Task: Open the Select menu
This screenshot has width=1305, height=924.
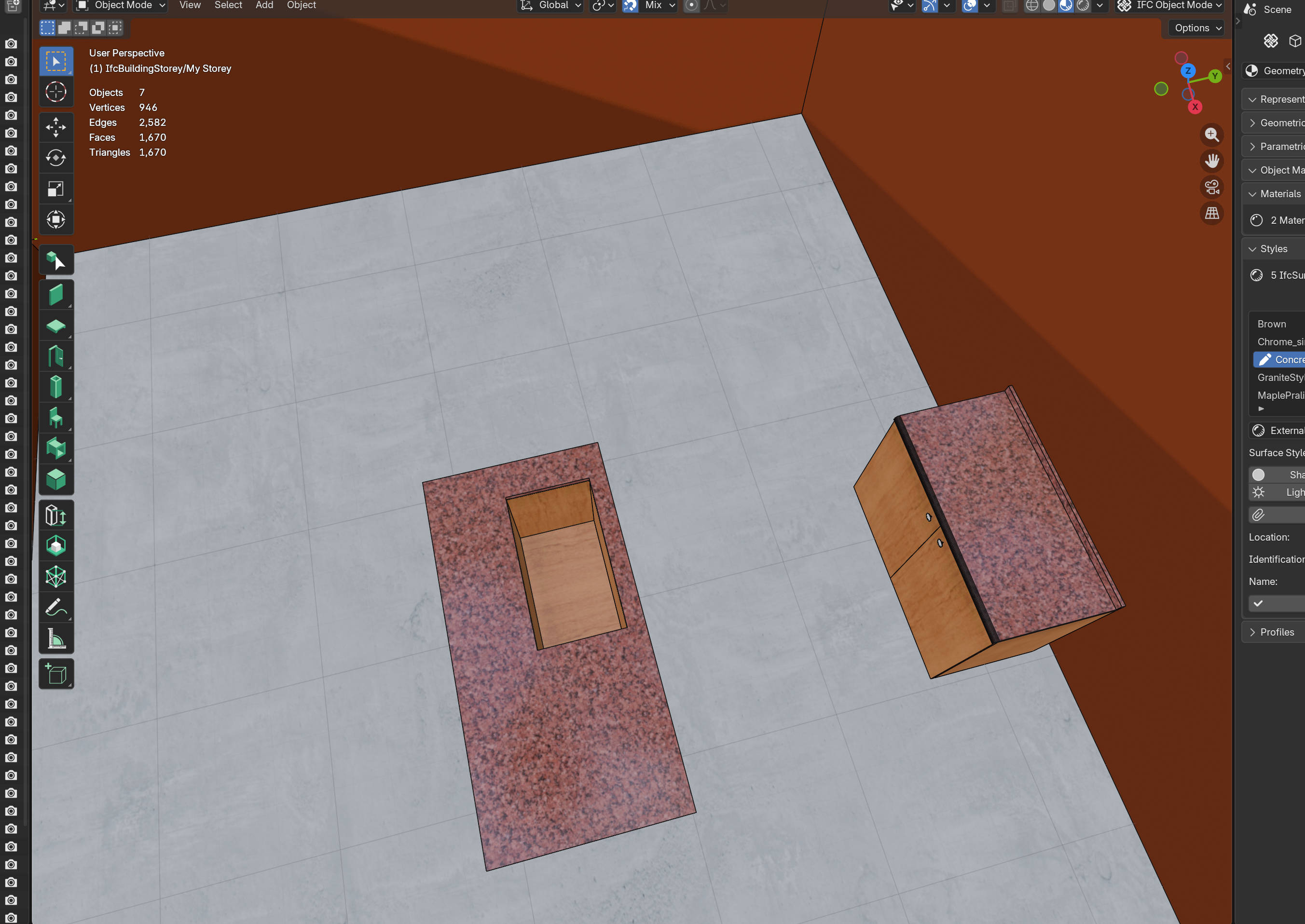Action: coord(228,6)
